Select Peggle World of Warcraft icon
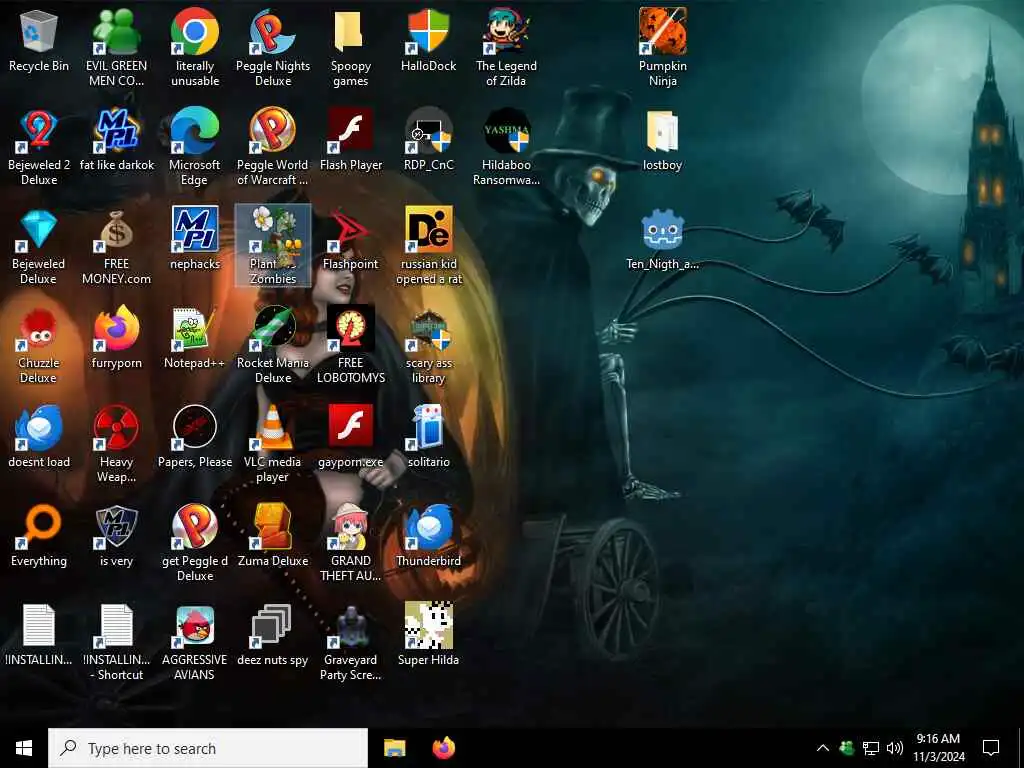The image size is (1024, 768). tap(273, 146)
